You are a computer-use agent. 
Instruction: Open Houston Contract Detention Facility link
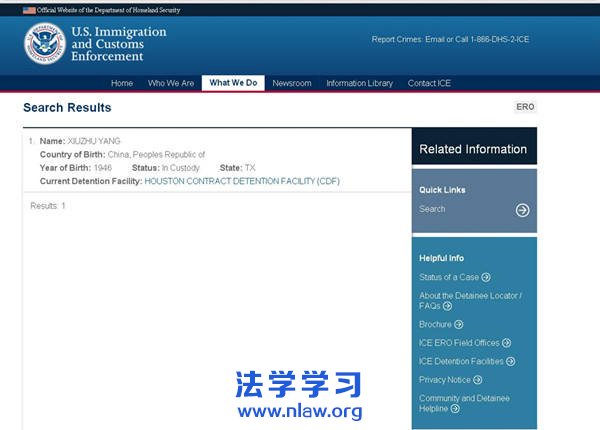(242, 181)
